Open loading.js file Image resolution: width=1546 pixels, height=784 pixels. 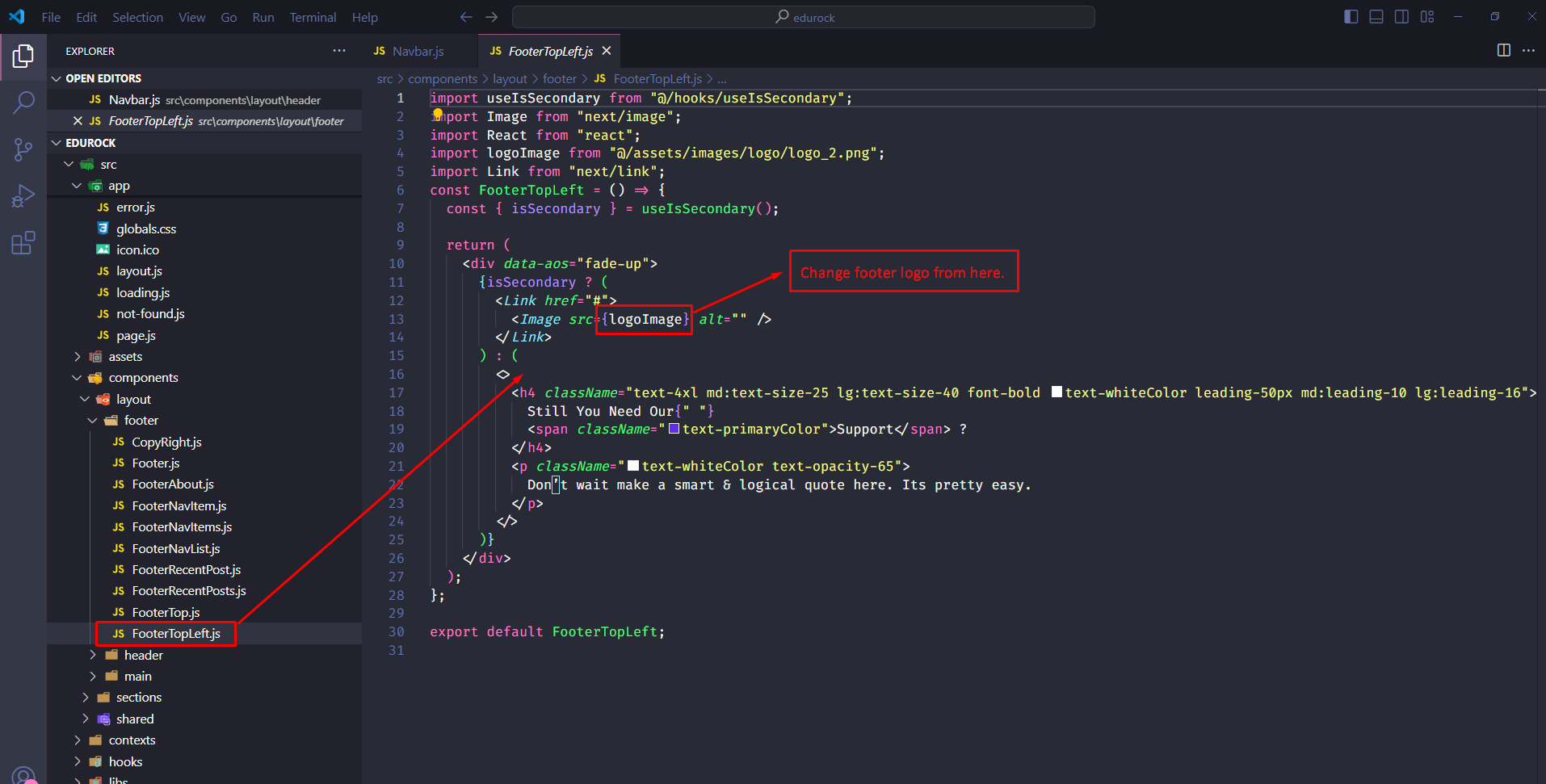pos(204,292)
